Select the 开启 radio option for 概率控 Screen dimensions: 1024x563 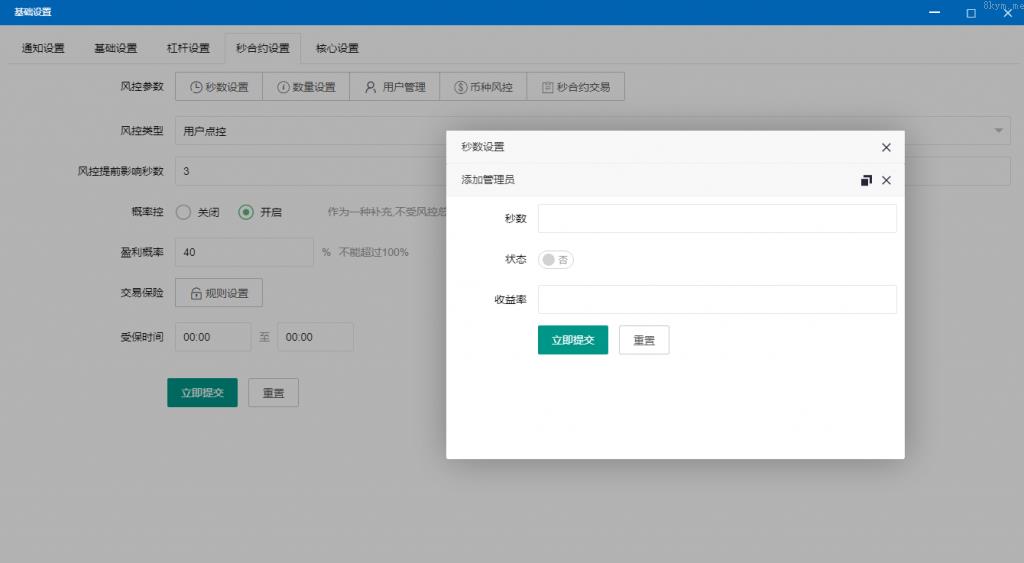(x=246, y=212)
